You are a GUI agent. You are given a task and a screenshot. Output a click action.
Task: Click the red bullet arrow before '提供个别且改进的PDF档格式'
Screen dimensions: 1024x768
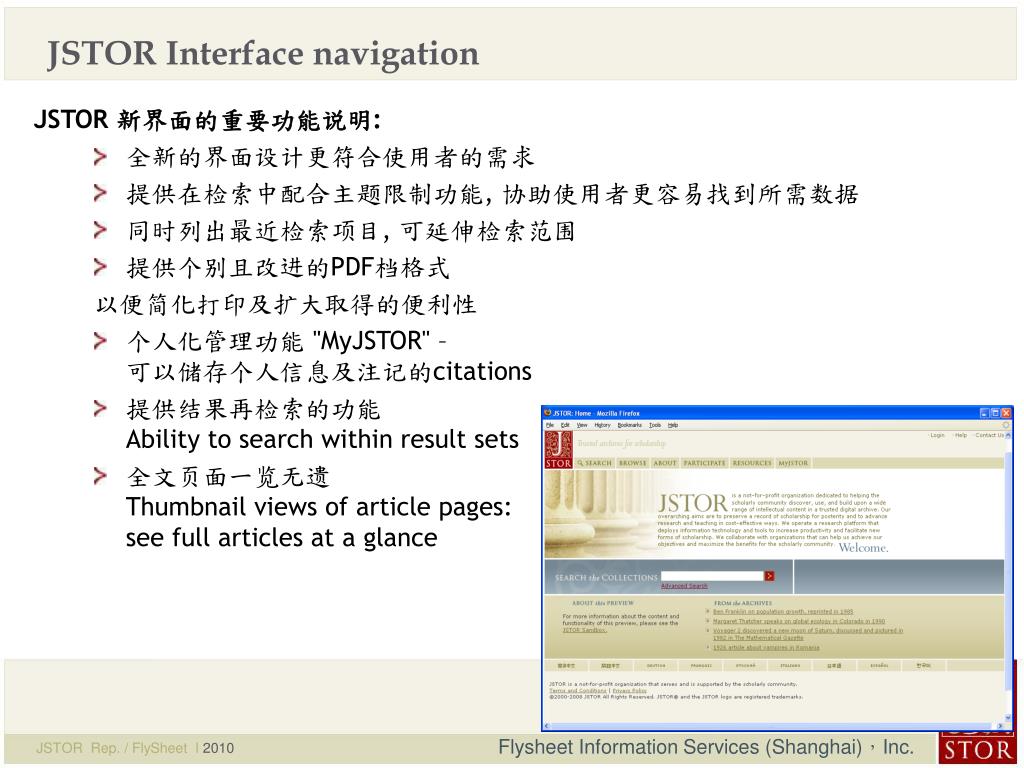100,267
